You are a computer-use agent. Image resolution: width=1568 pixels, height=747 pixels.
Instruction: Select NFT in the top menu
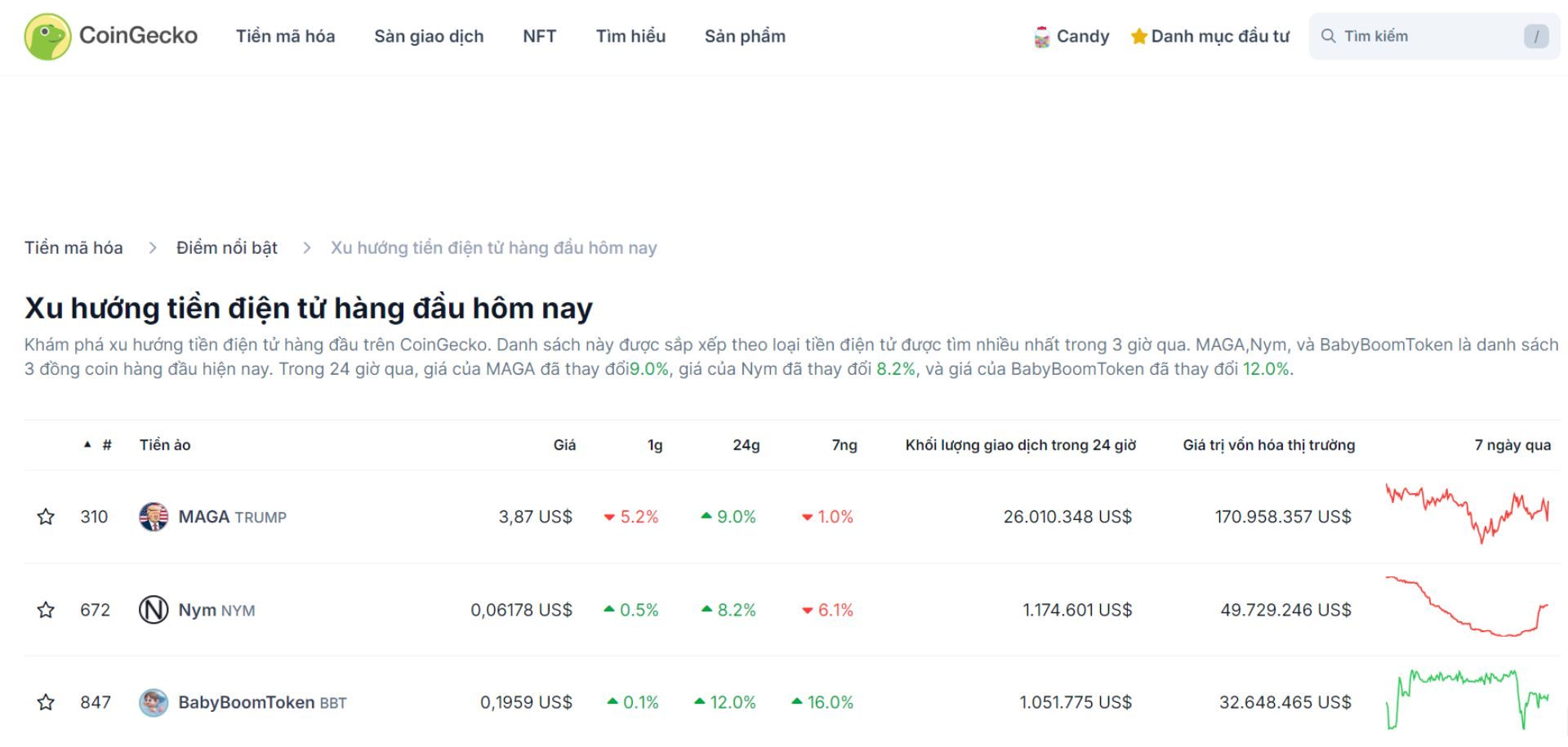(539, 36)
